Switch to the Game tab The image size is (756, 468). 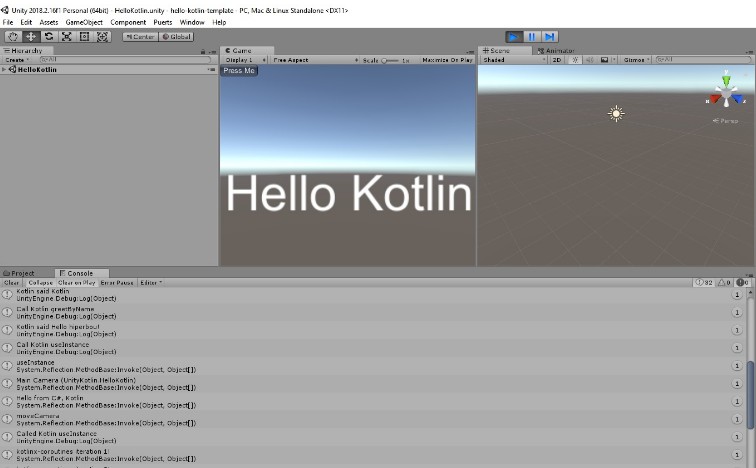(246, 51)
